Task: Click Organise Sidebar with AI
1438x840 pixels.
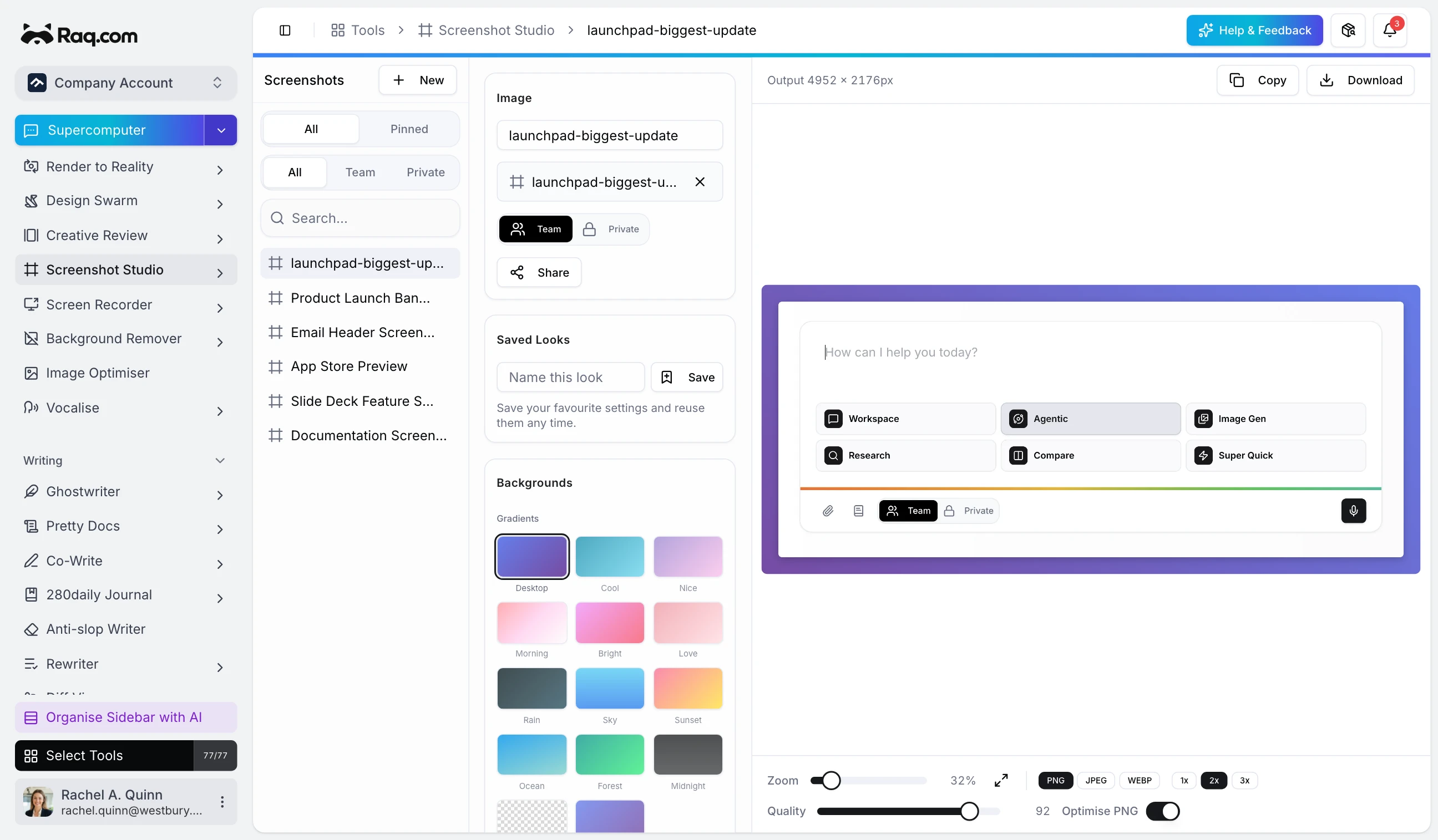Action: [125, 717]
